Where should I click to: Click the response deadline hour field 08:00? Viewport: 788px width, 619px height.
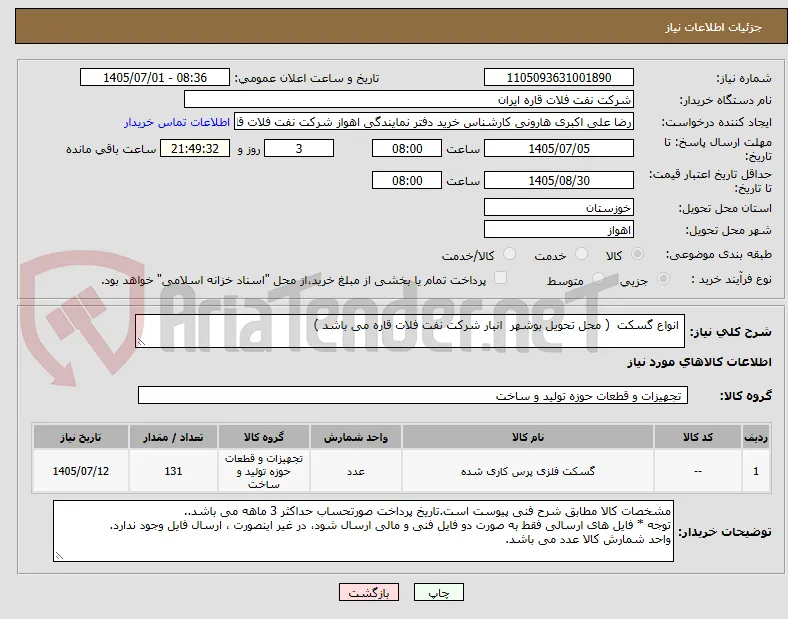pyautogui.click(x=407, y=149)
